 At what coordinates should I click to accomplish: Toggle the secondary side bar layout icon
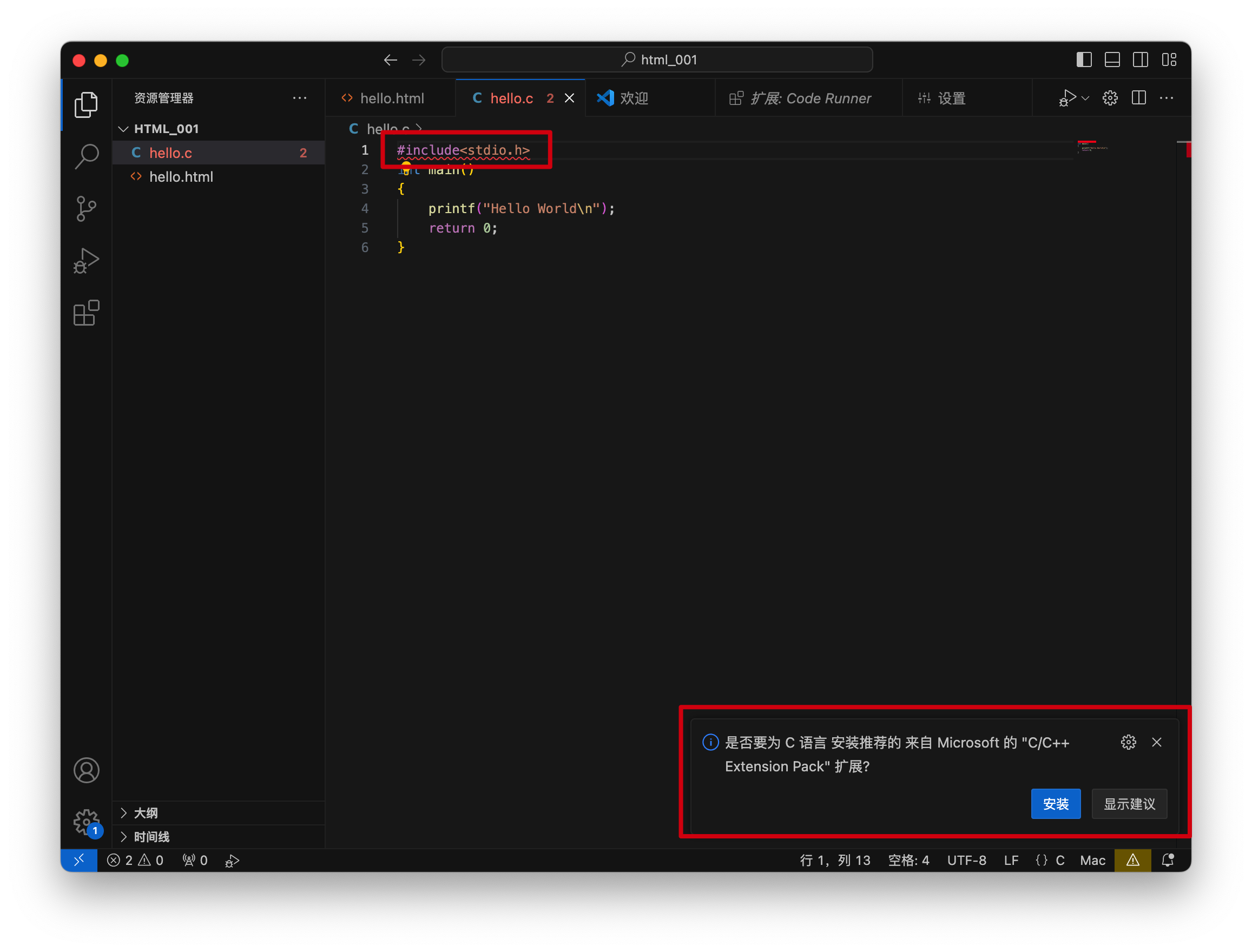[x=1141, y=59]
